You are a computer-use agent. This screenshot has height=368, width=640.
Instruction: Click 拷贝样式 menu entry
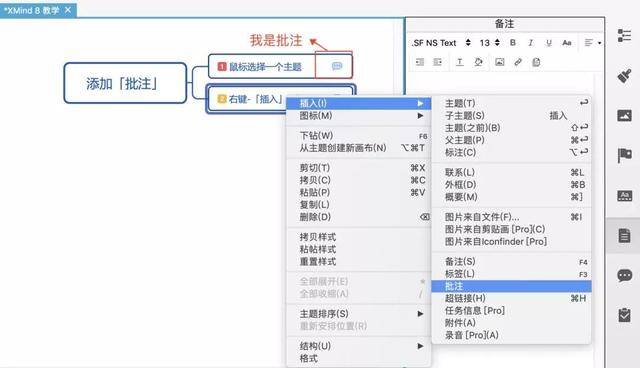point(359,237)
